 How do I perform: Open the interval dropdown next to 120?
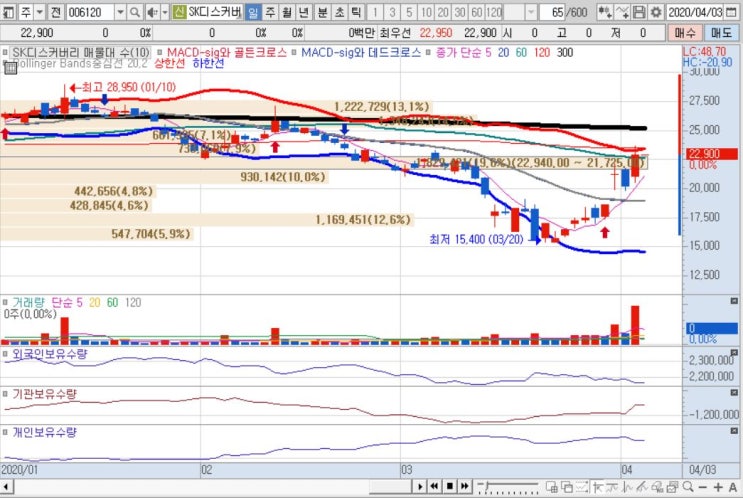531,12
